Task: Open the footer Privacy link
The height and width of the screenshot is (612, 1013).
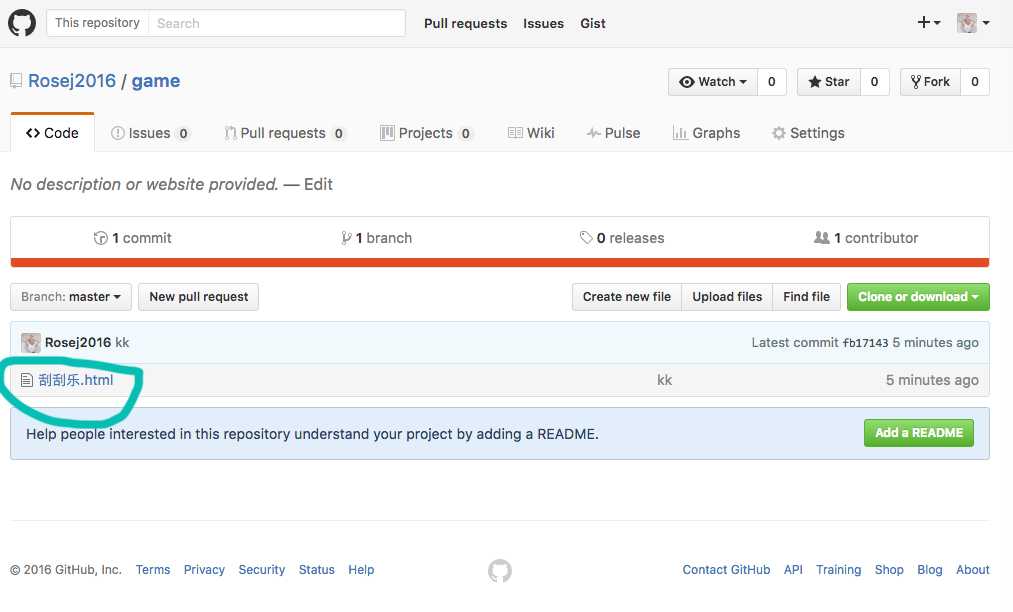Action: click(x=204, y=569)
